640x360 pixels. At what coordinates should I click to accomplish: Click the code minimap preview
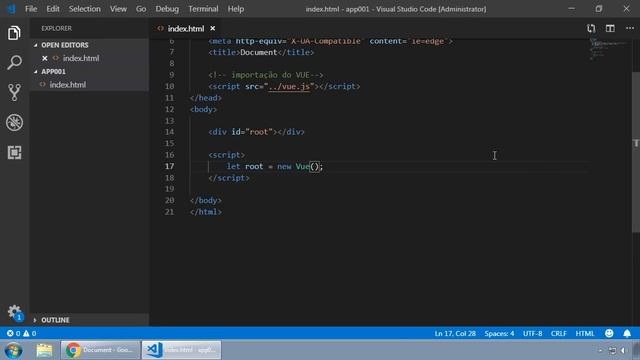[x=608, y=49]
